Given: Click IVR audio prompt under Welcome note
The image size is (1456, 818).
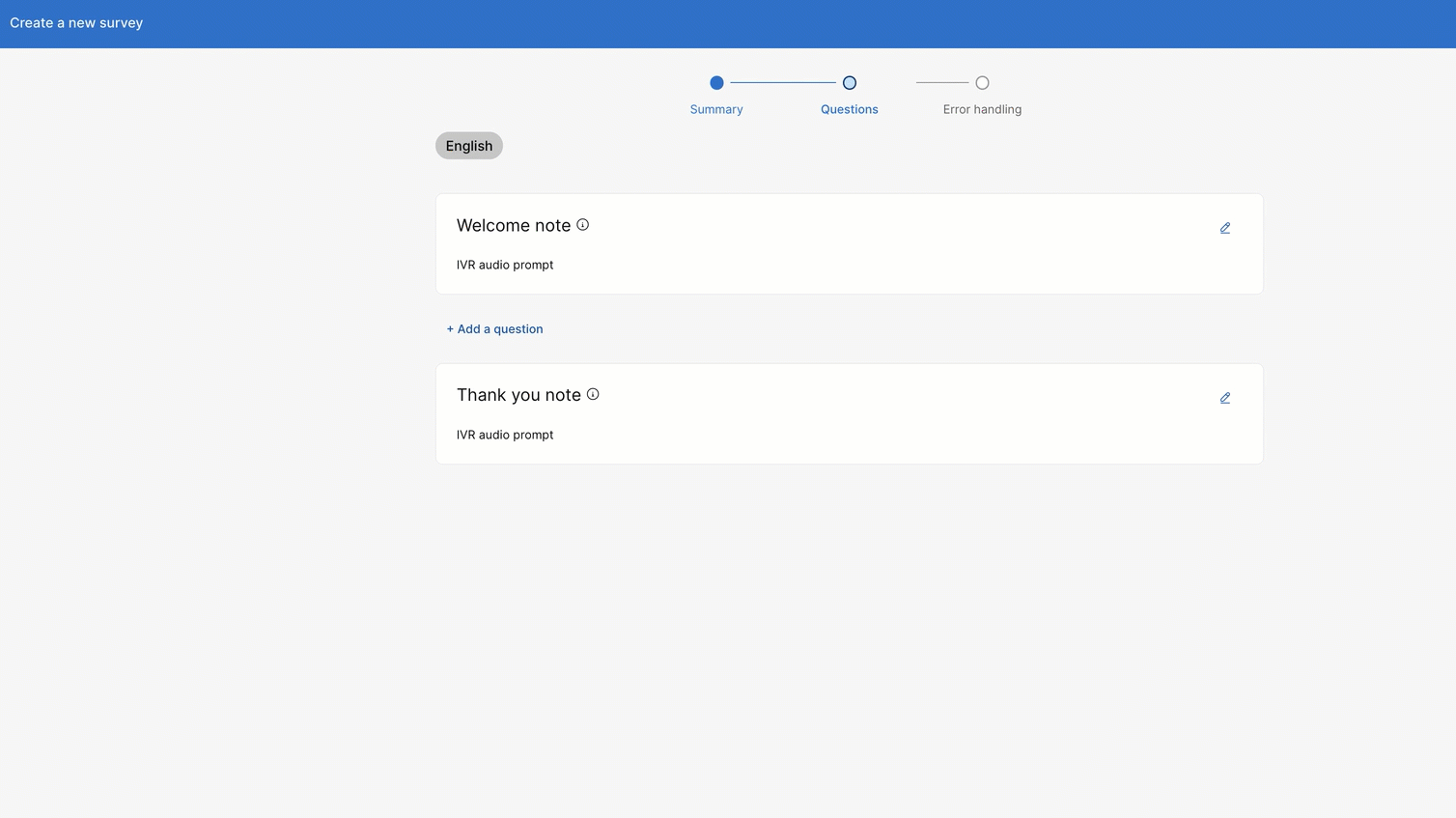Looking at the screenshot, I should point(505,265).
